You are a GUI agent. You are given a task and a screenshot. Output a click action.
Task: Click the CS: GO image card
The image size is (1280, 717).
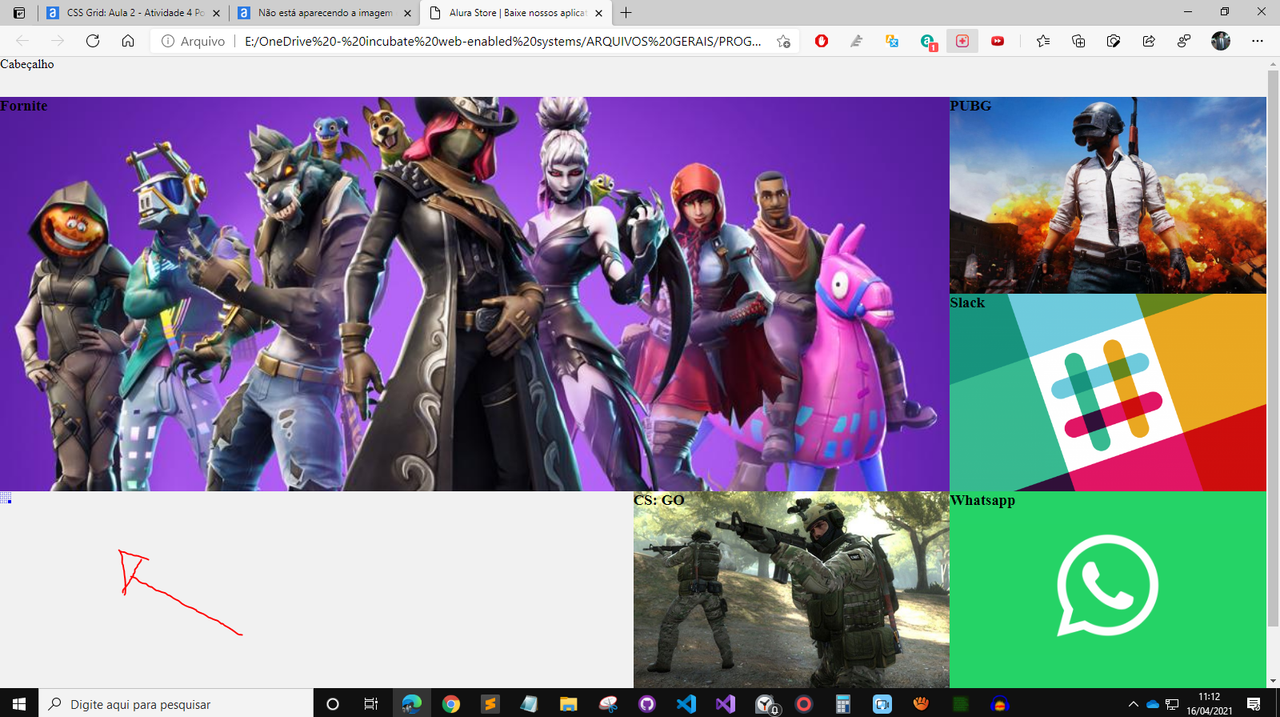(791, 589)
